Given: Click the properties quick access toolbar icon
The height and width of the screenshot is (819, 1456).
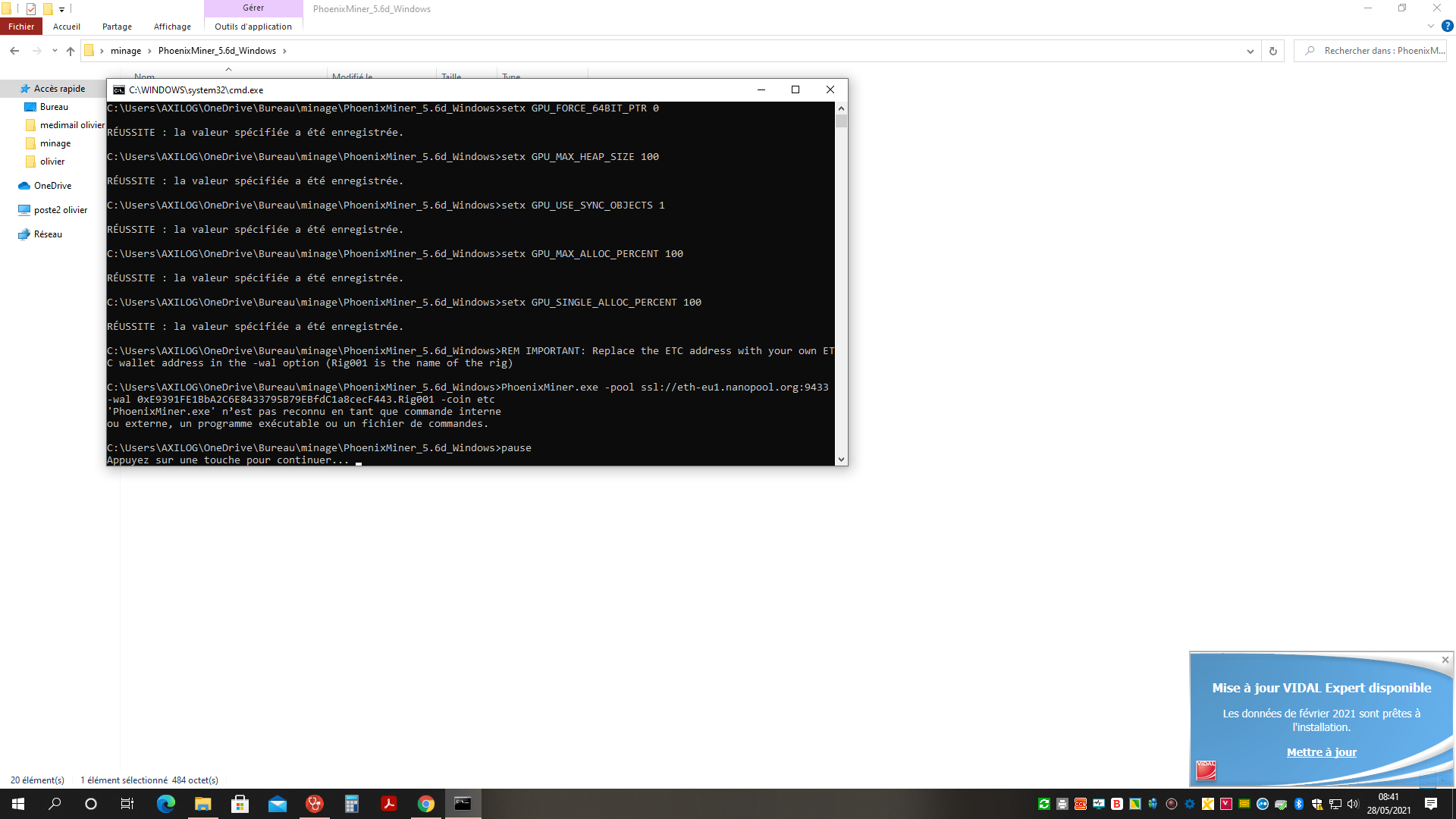Looking at the screenshot, I should tap(31, 9).
